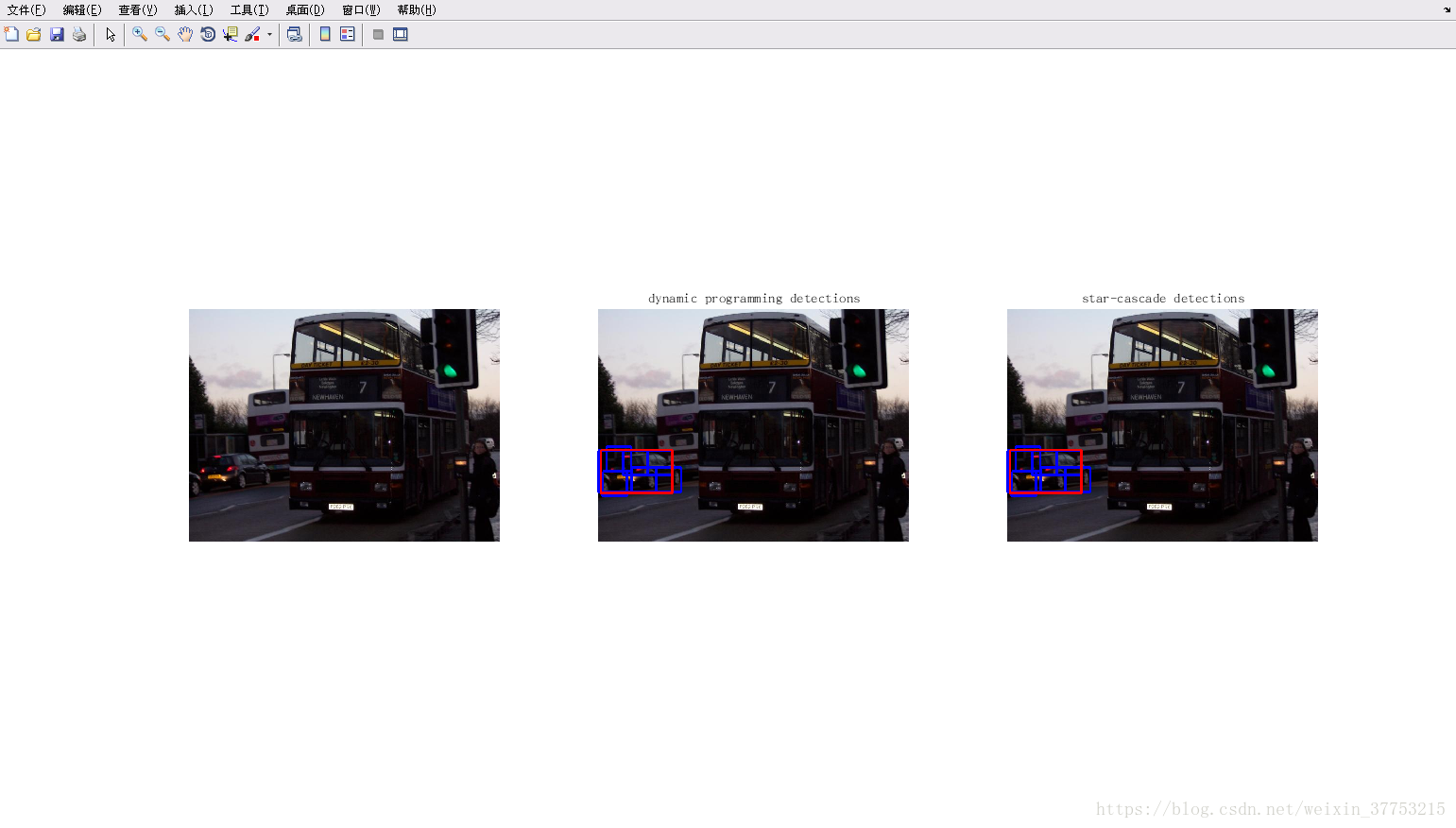This screenshot has height=828, width=1456.
Task: Choose the Data Cursor tool
Action: point(231,34)
